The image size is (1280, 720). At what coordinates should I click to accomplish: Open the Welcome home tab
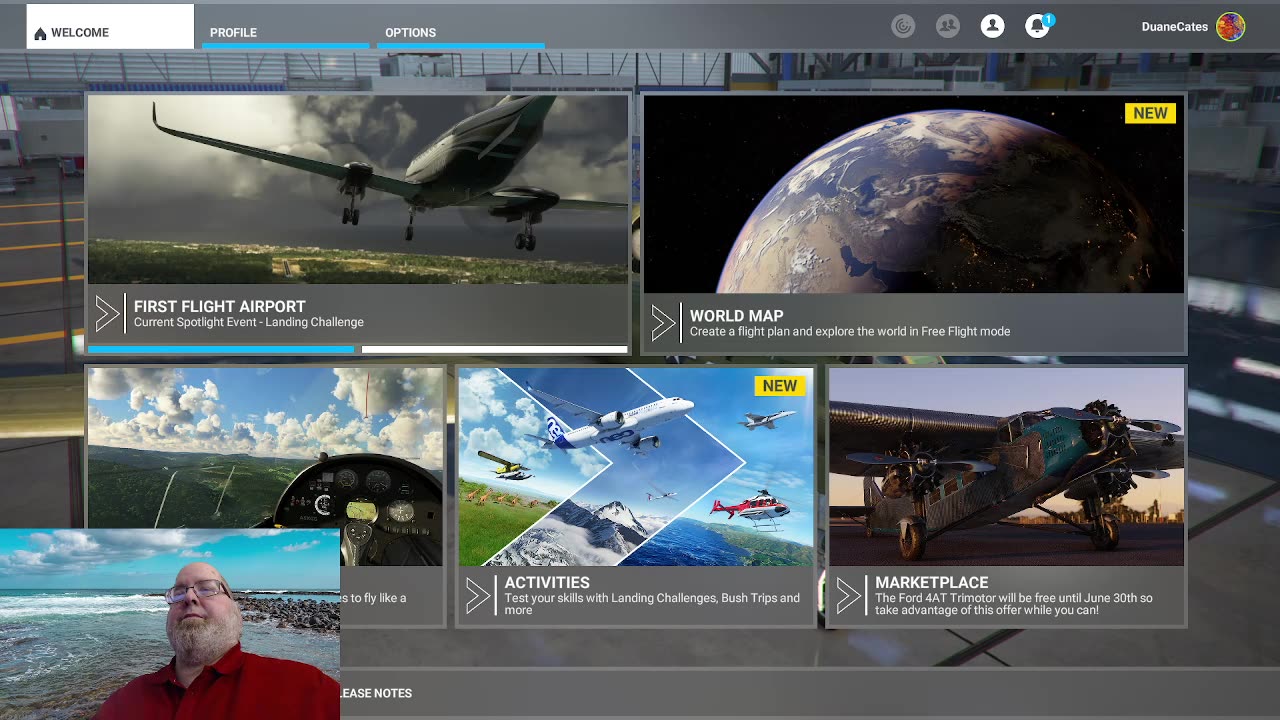coord(110,27)
